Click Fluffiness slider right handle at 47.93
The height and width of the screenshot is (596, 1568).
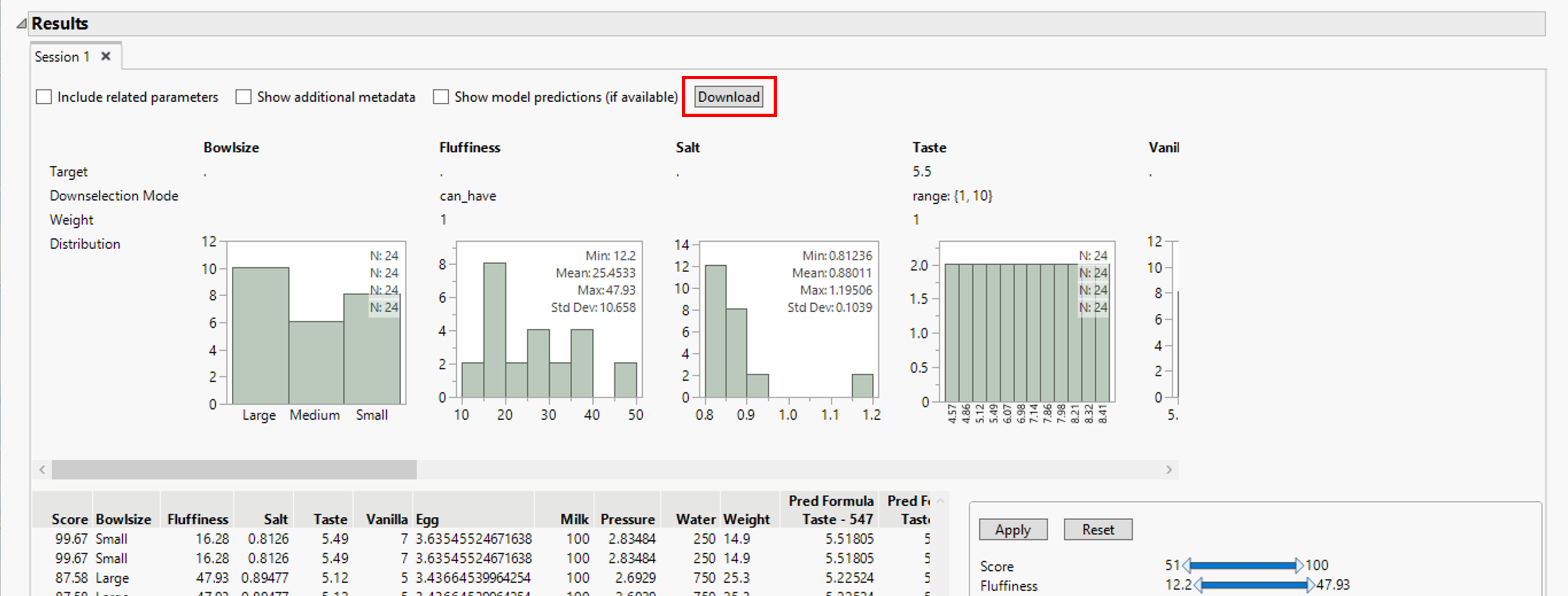pyautogui.click(x=1310, y=586)
